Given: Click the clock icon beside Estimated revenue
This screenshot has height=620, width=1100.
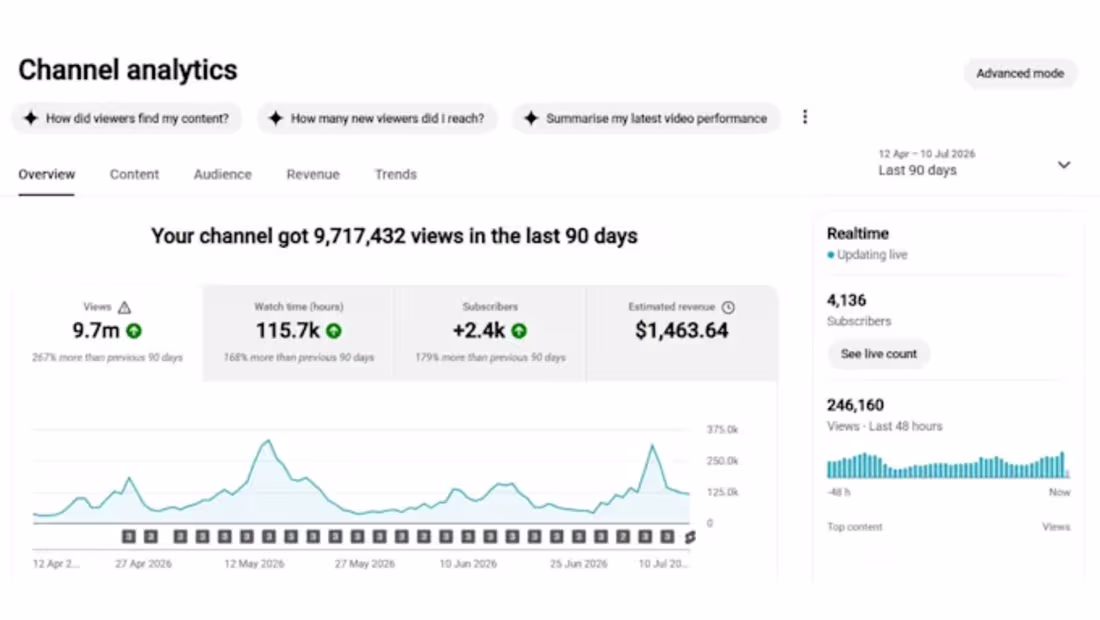Looking at the screenshot, I should [x=728, y=307].
